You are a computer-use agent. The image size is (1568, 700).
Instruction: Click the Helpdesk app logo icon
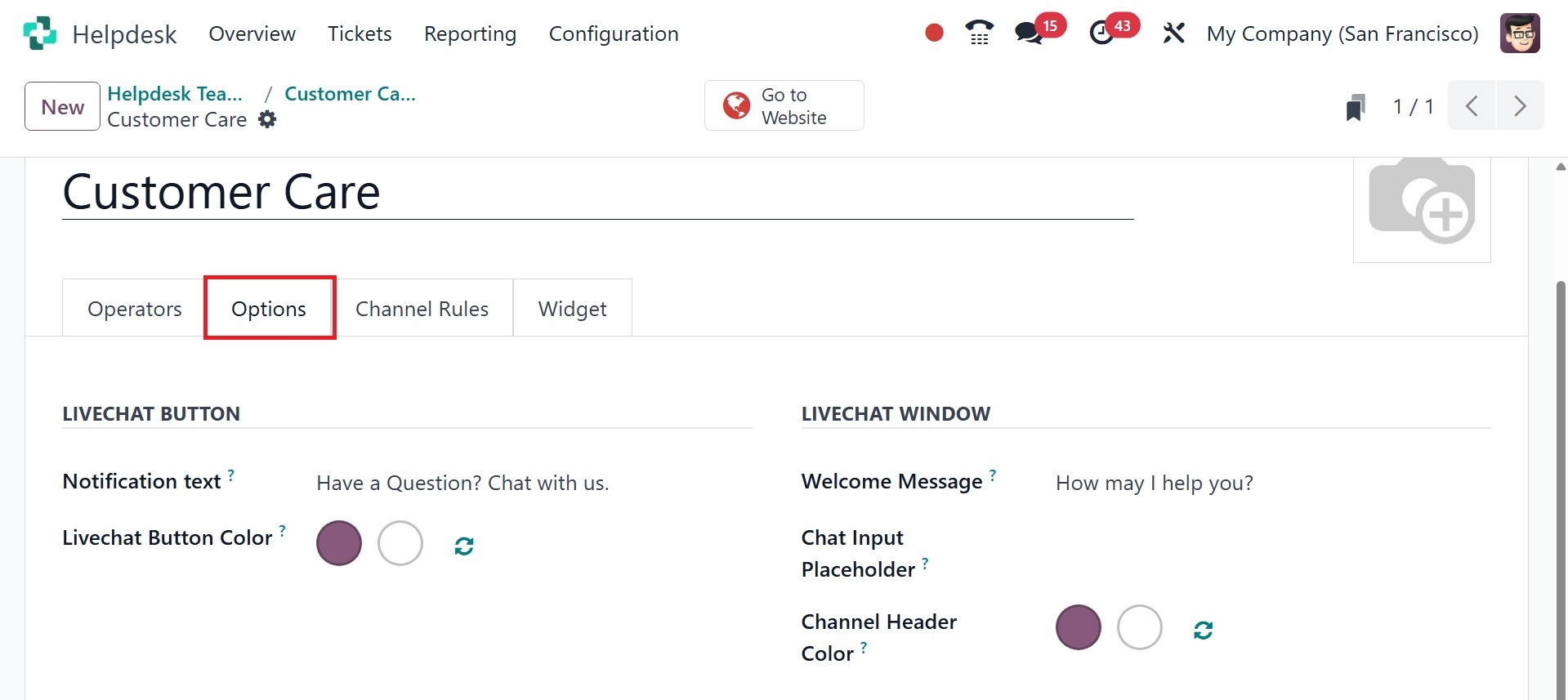[x=39, y=33]
